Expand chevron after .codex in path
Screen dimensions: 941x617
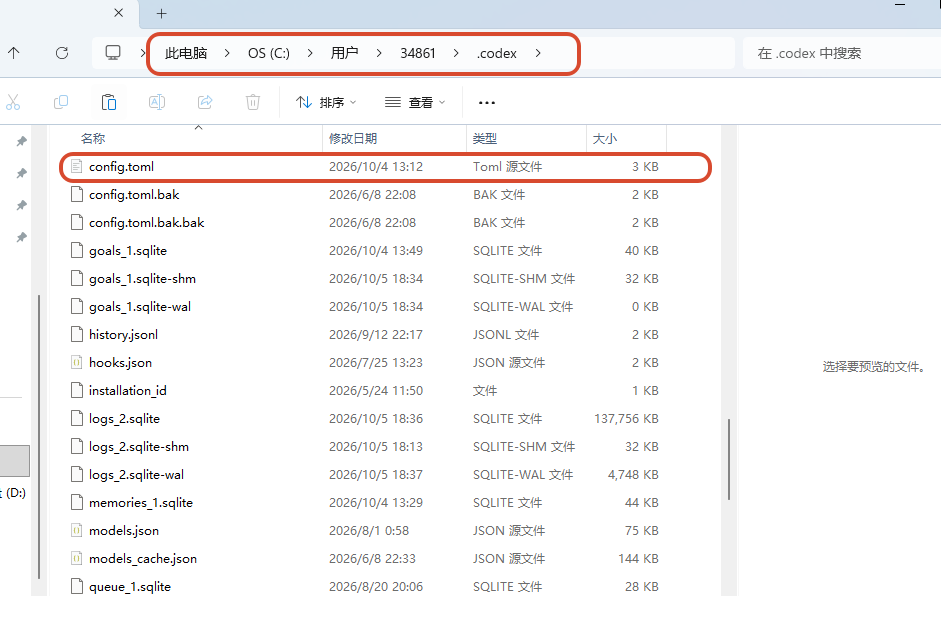[x=538, y=53]
